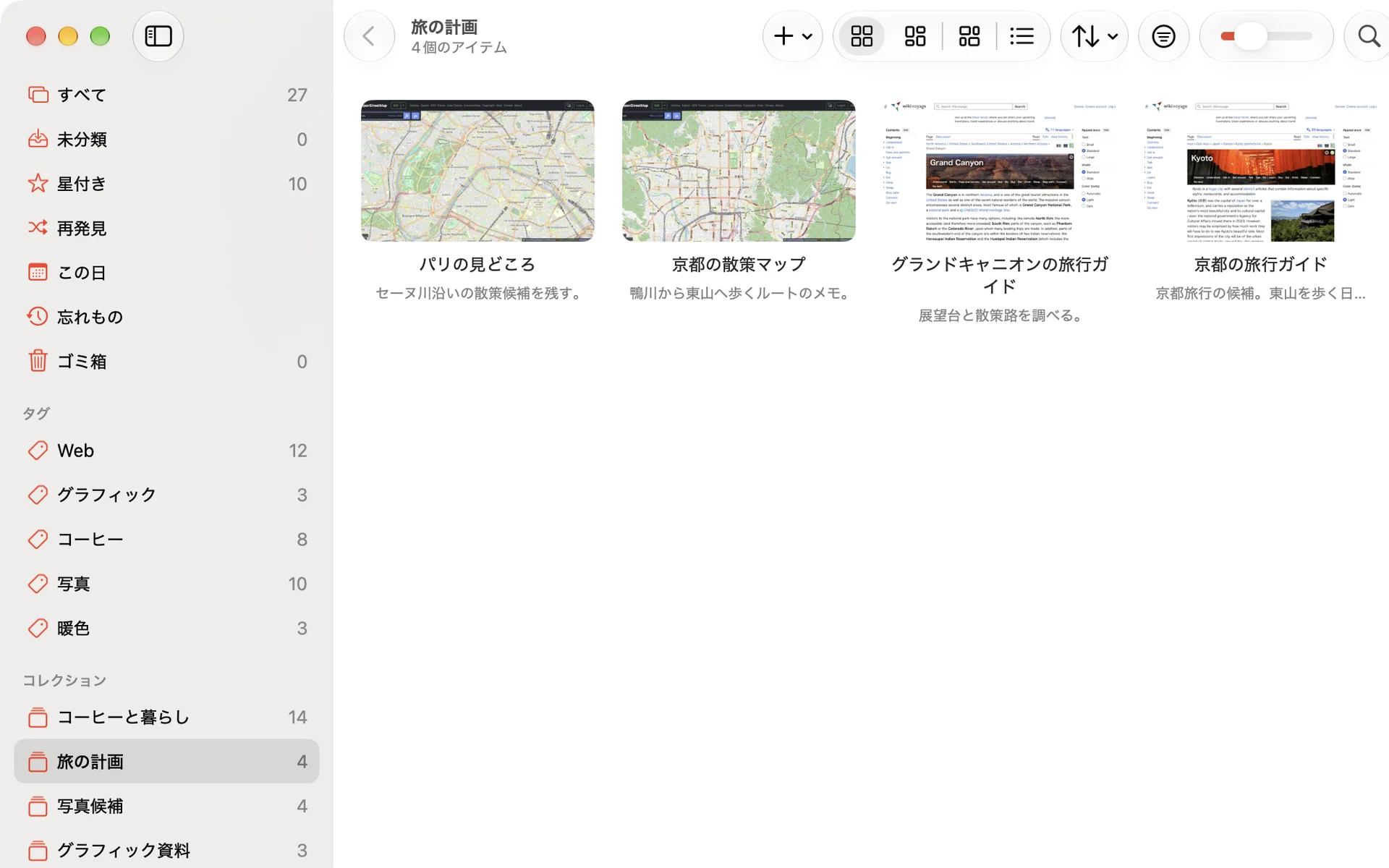Filter by the 写真 tag
Screen dimensions: 1389x868
coord(166,584)
